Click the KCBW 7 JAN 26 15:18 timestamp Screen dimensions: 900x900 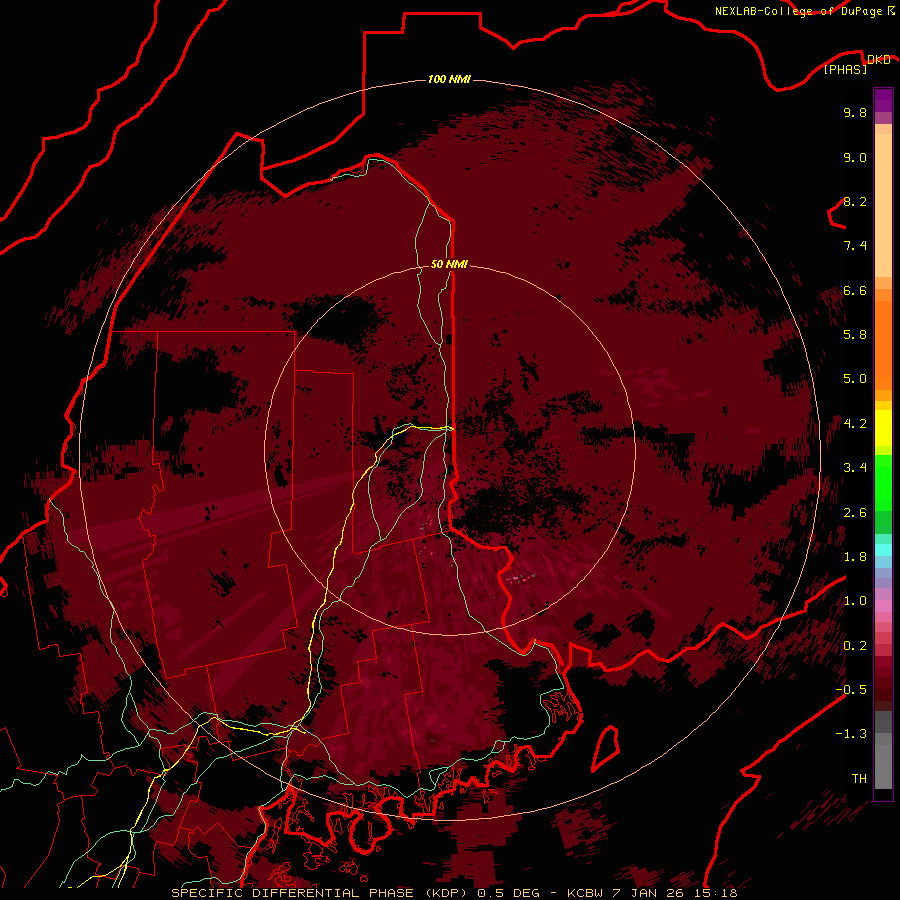(652, 893)
